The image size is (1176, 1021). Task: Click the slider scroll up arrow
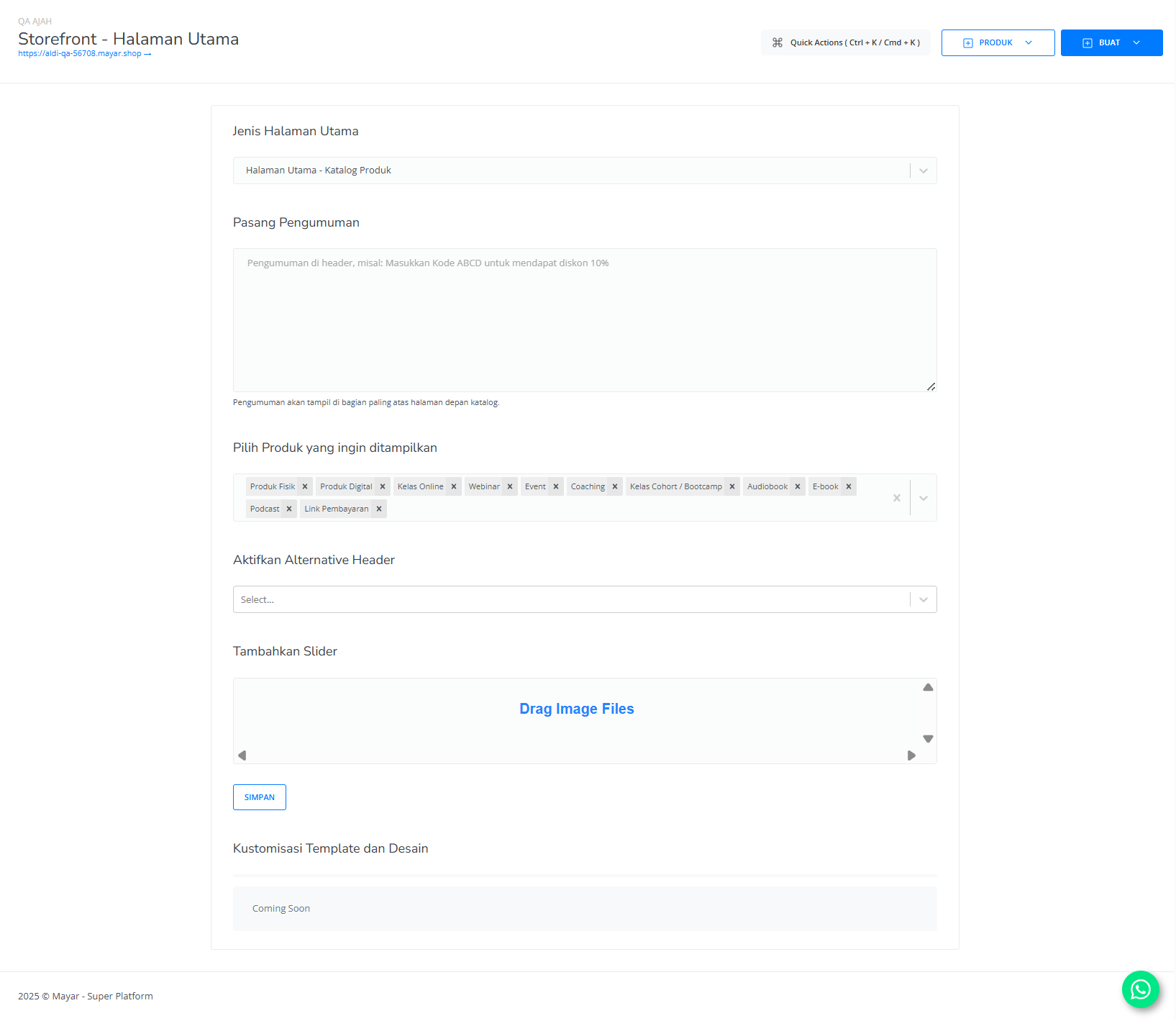(x=929, y=688)
